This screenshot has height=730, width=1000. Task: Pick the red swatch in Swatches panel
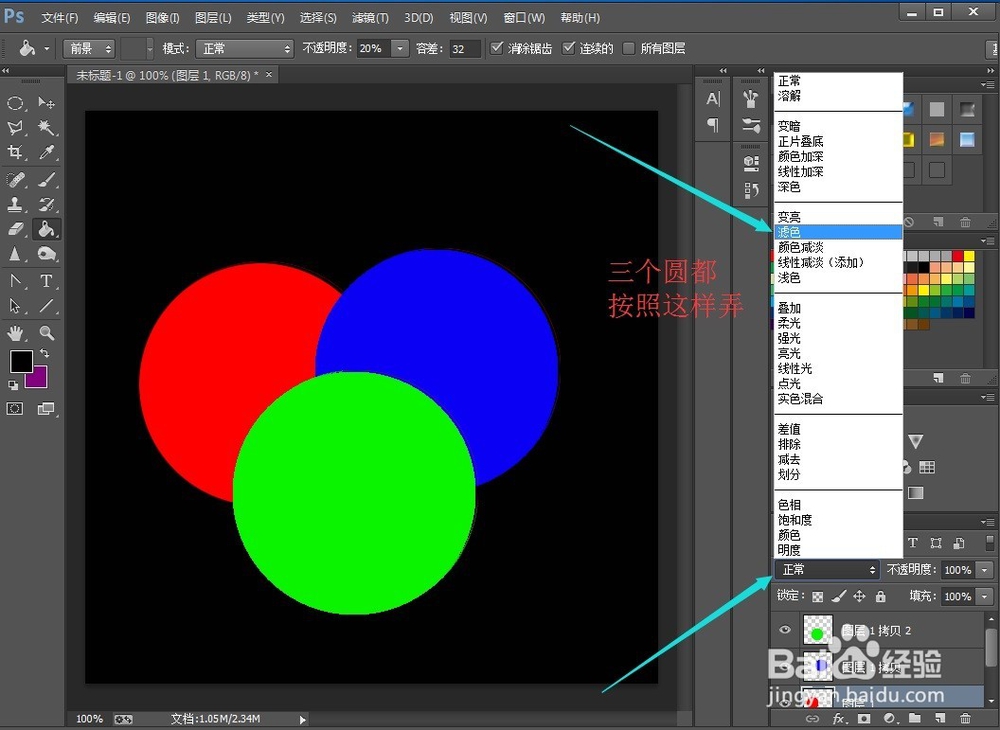(957, 256)
